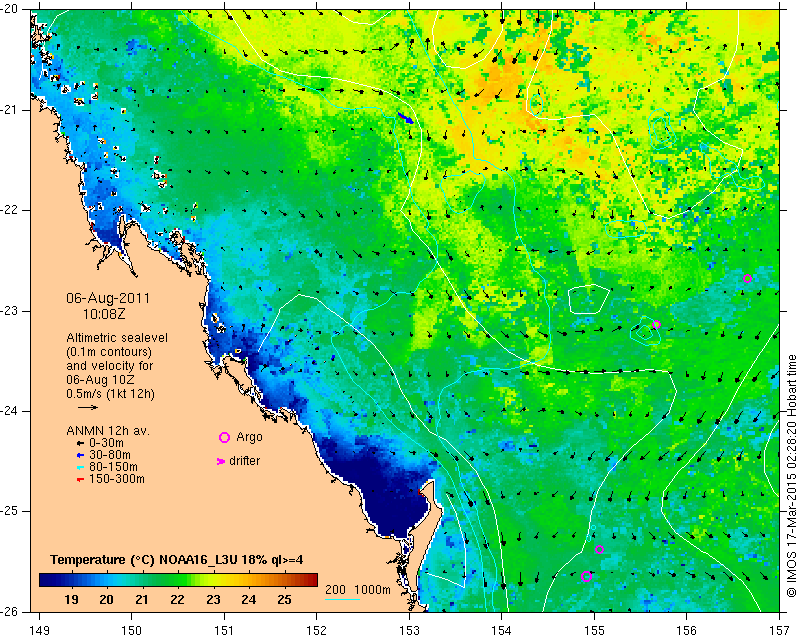Click the longitude axis label '154'
The image size is (800, 640).
click(x=502, y=631)
